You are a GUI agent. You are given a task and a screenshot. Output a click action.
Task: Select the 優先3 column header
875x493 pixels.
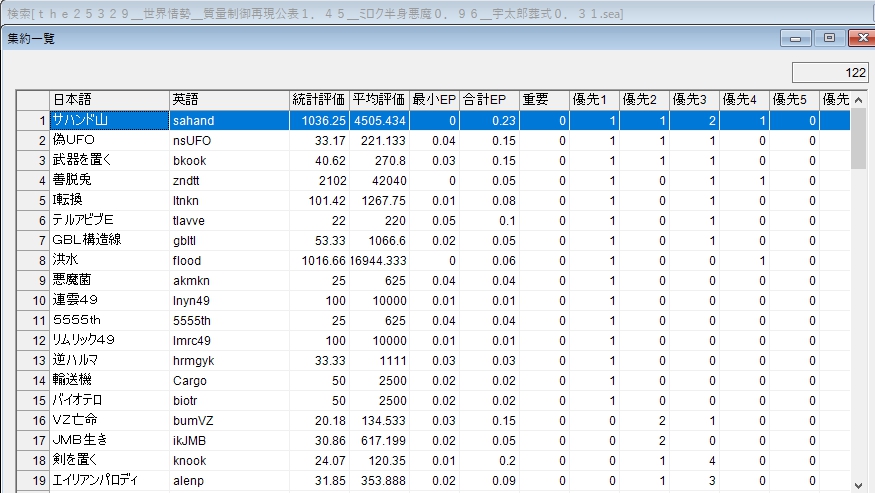coord(694,100)
